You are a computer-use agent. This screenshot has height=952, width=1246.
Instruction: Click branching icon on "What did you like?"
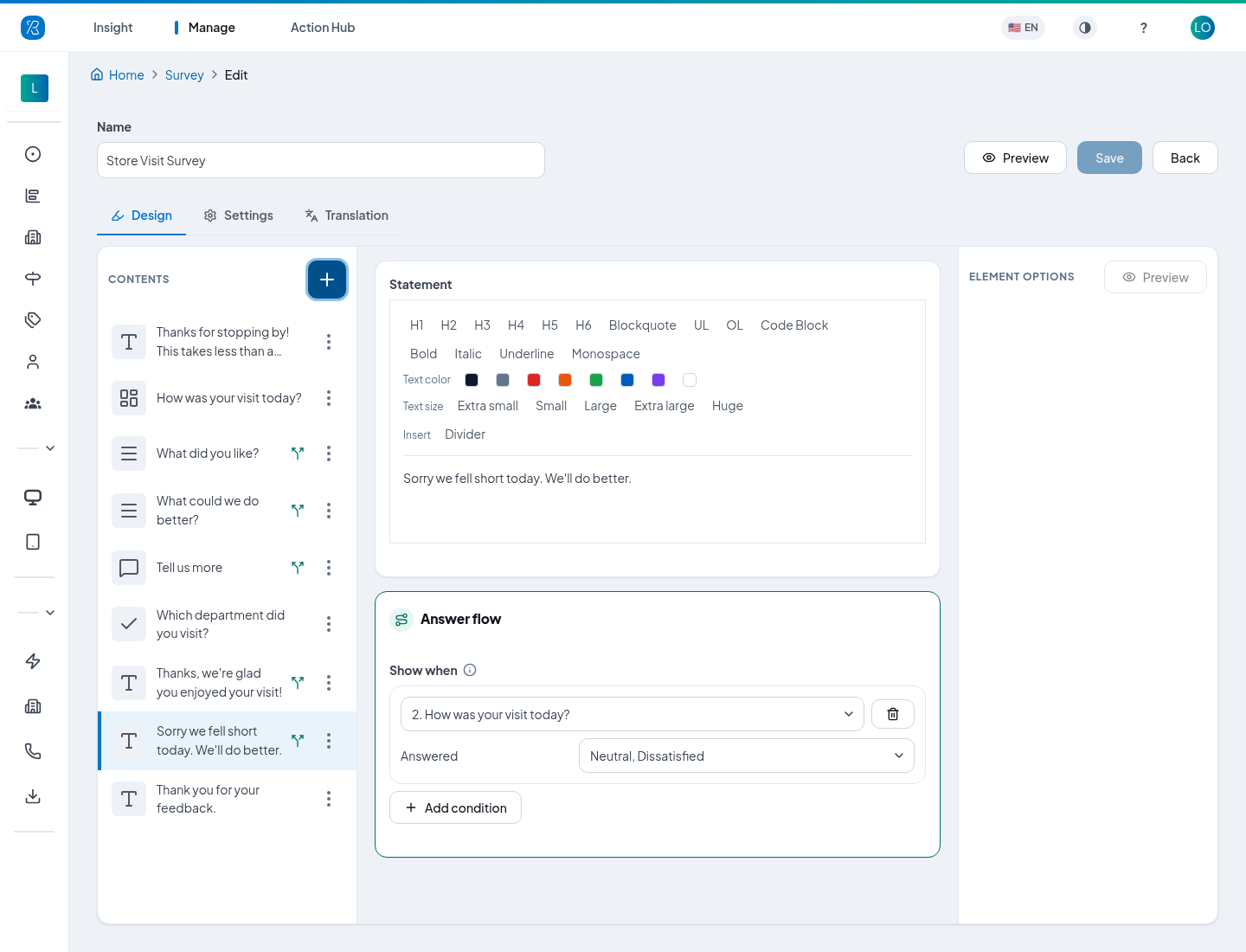pos(298,453)
